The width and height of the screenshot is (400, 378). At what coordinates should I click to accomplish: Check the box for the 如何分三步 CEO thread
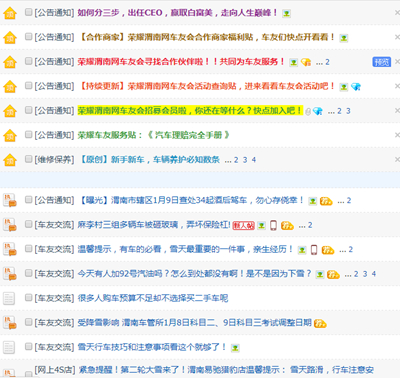[x=28, y=12]
